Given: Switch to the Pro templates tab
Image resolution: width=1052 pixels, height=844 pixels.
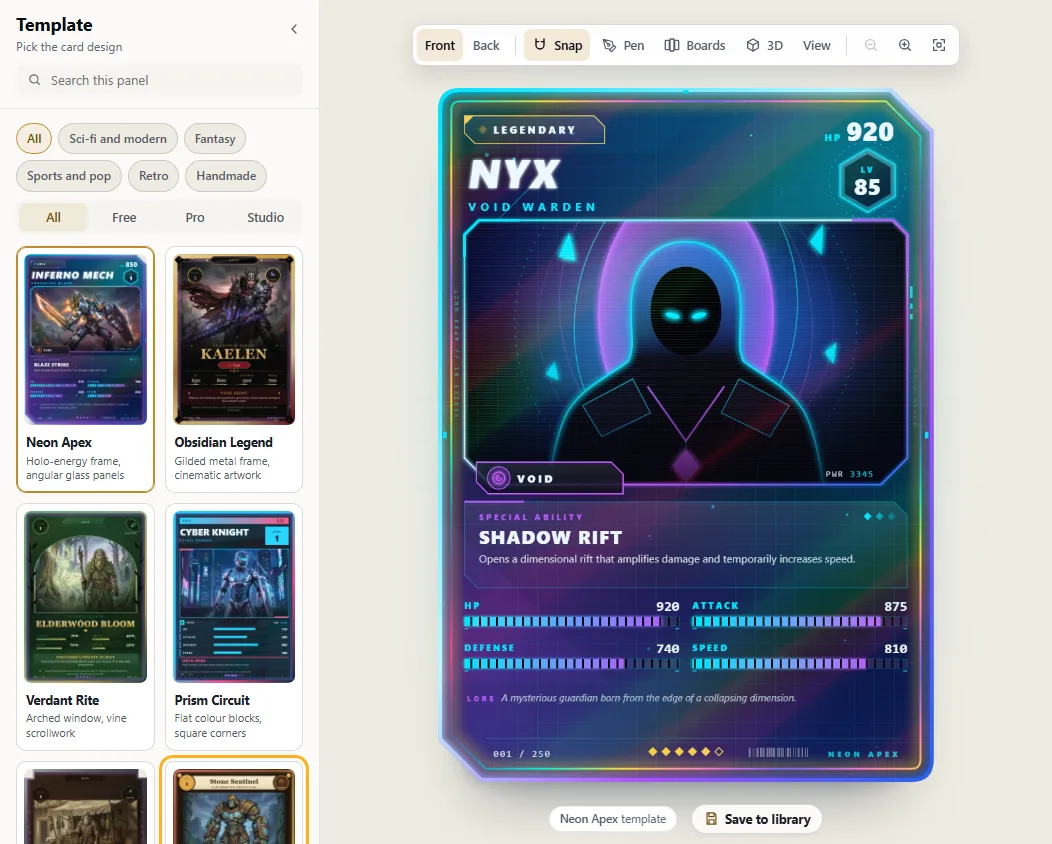Looking at the screenshot, I should (195, 217).
